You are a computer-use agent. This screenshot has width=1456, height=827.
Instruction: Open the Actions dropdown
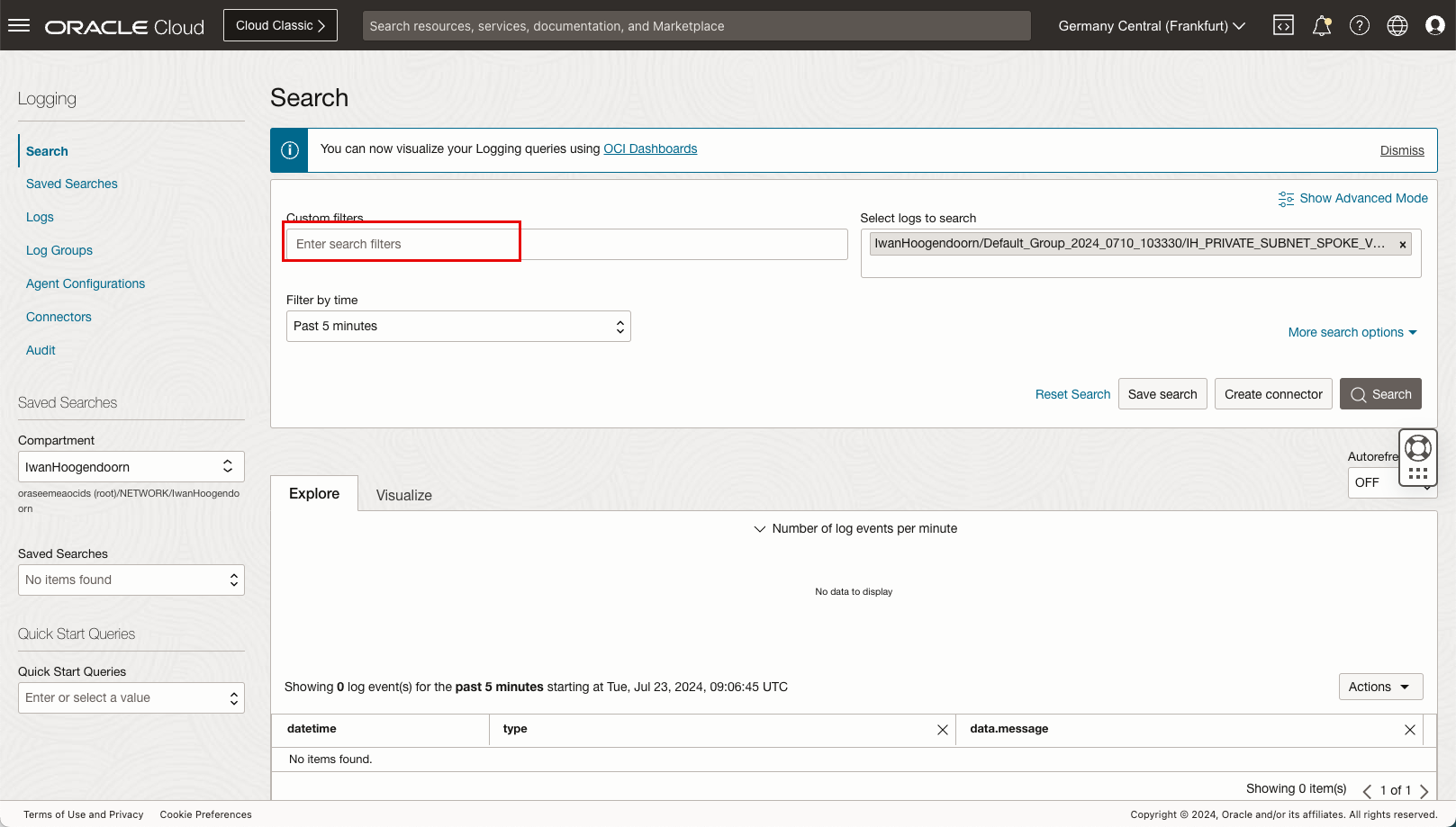click(x=1380, y=687)
